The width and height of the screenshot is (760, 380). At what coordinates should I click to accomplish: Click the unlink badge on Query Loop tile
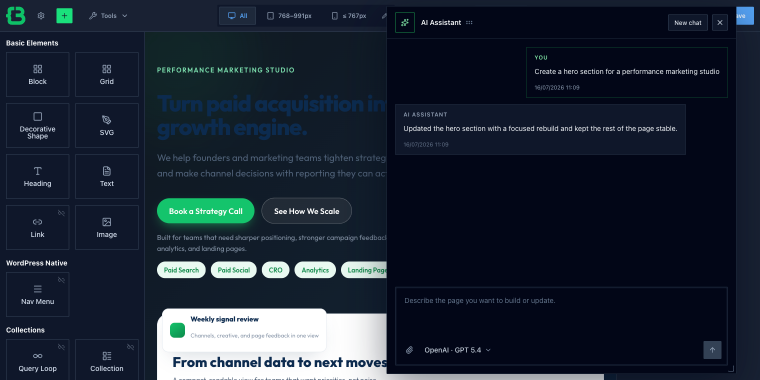[61, 347]
